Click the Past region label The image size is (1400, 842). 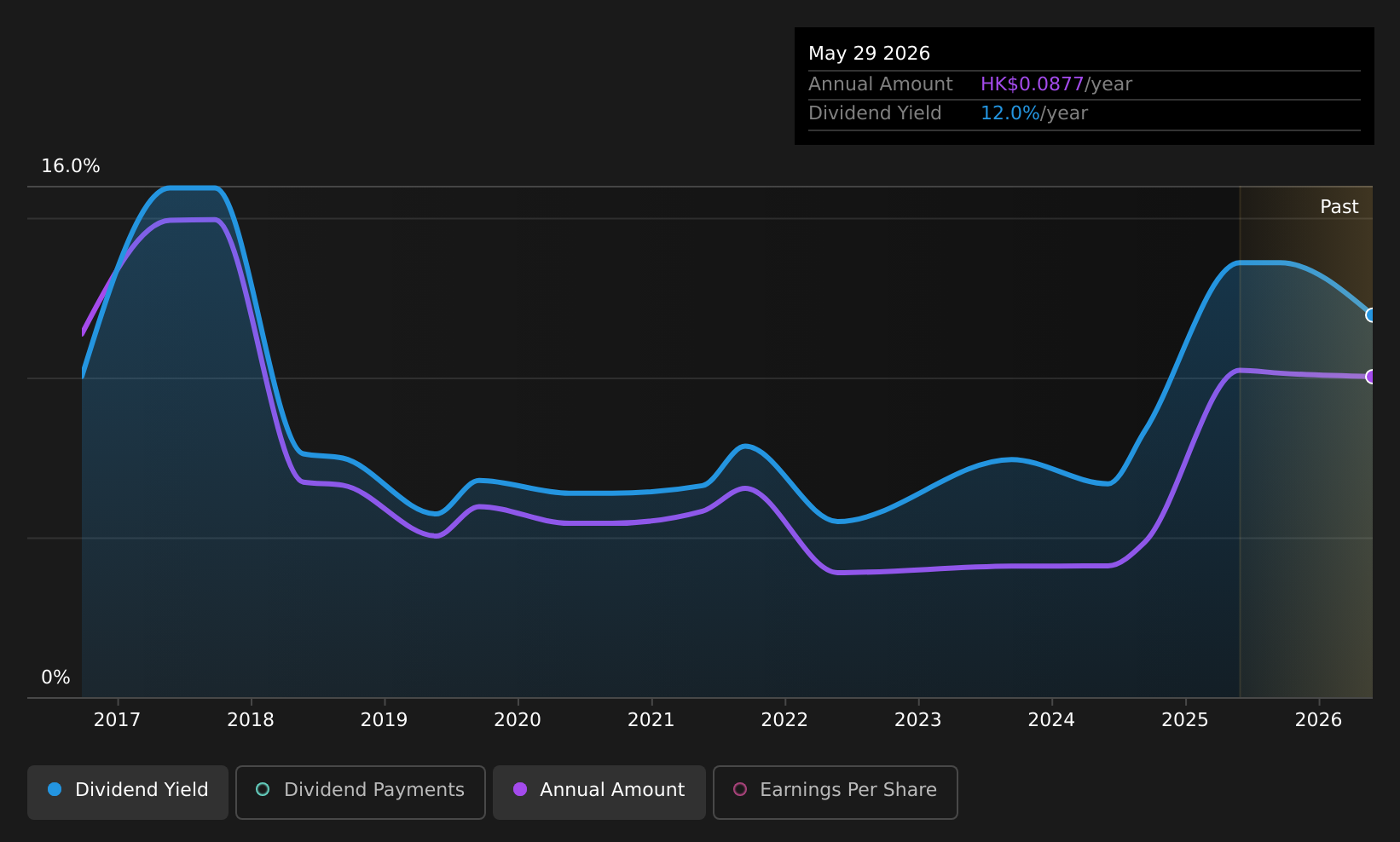(x=1339, y=207)
